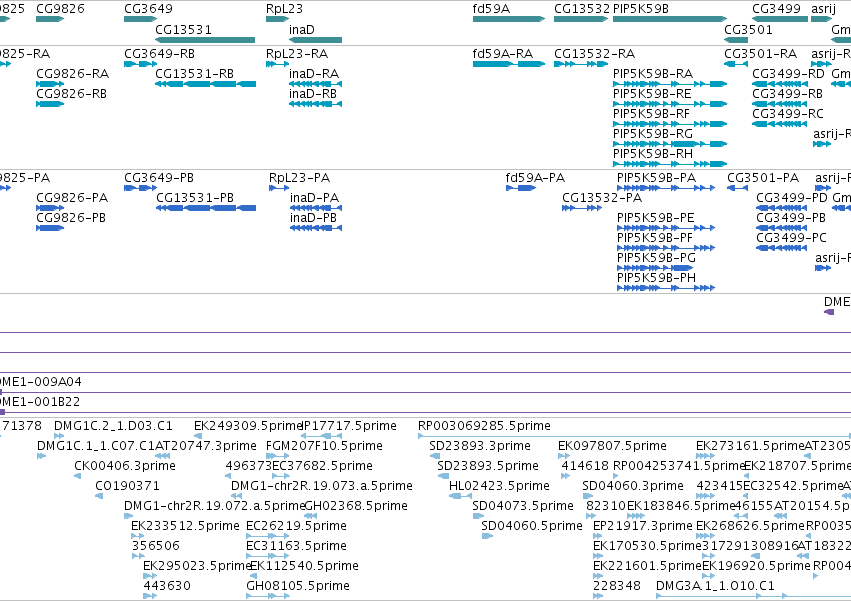Viewport: 851px width, 601px height.
Task: Click EST CO190371
Action: click(99, 496)
